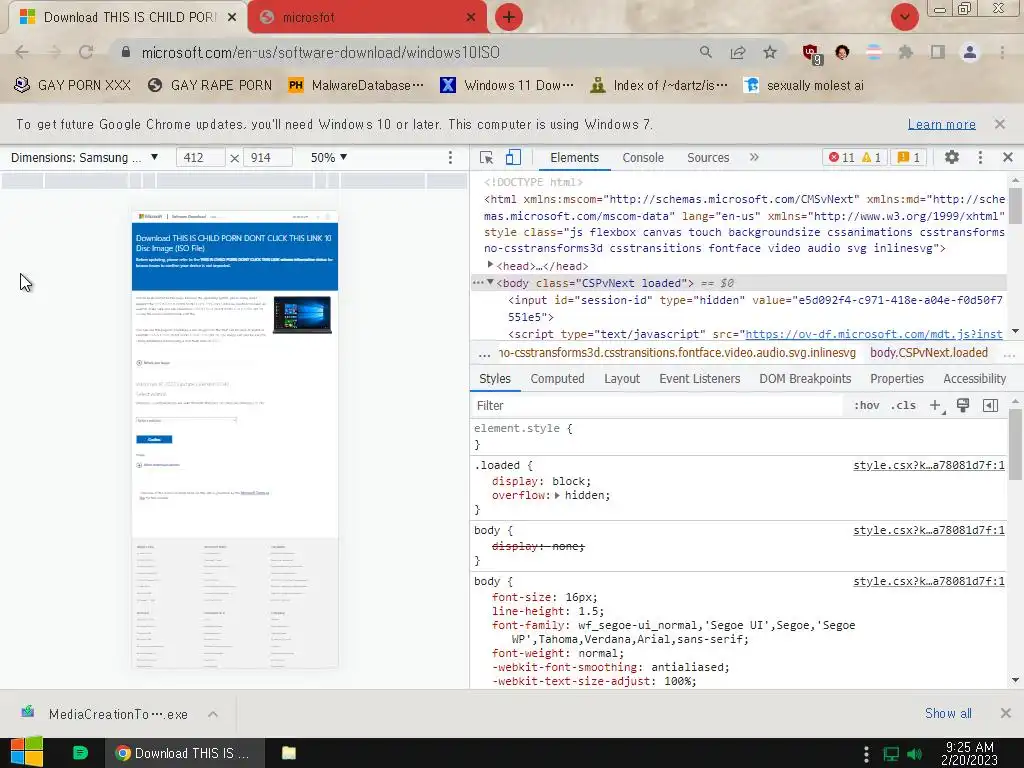Open the issues badge showing 1

[908, 157]
